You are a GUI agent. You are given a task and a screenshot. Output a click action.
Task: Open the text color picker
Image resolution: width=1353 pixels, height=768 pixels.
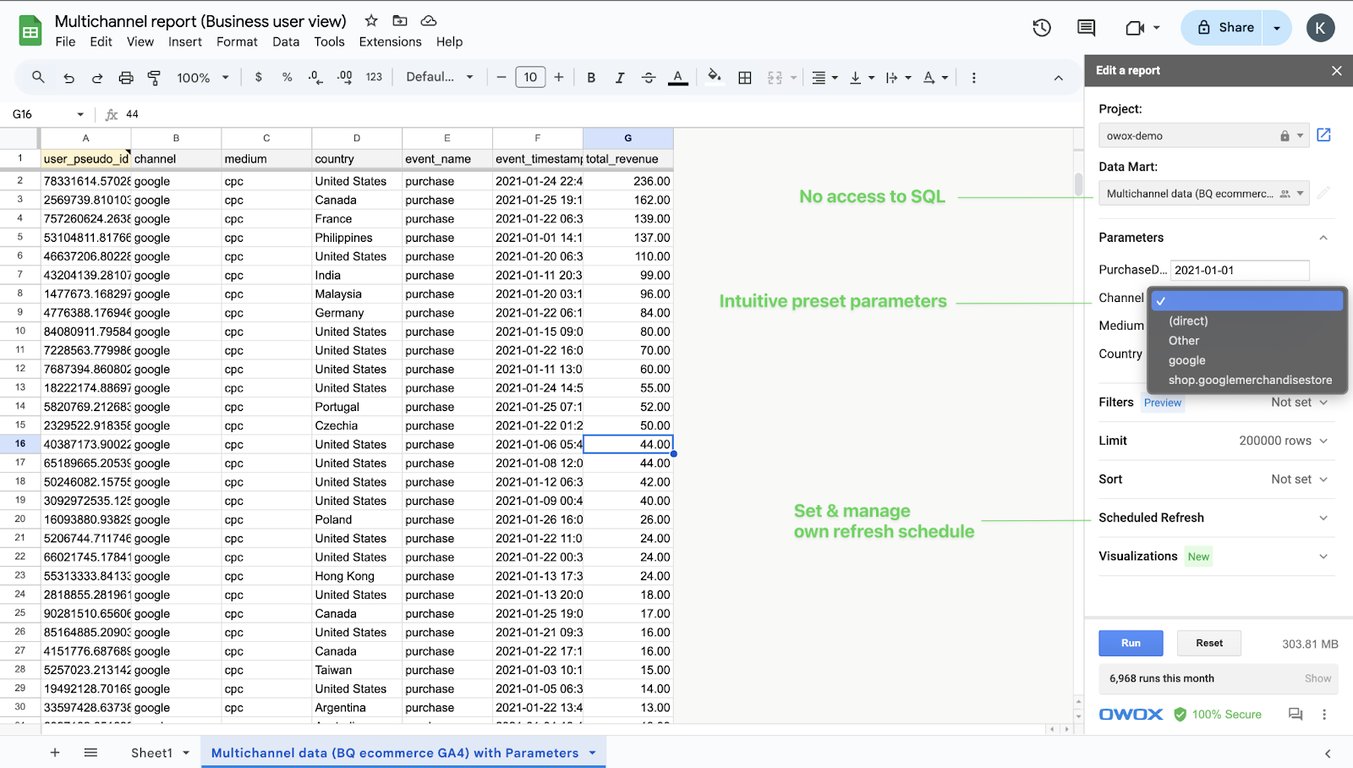[678, 77]
